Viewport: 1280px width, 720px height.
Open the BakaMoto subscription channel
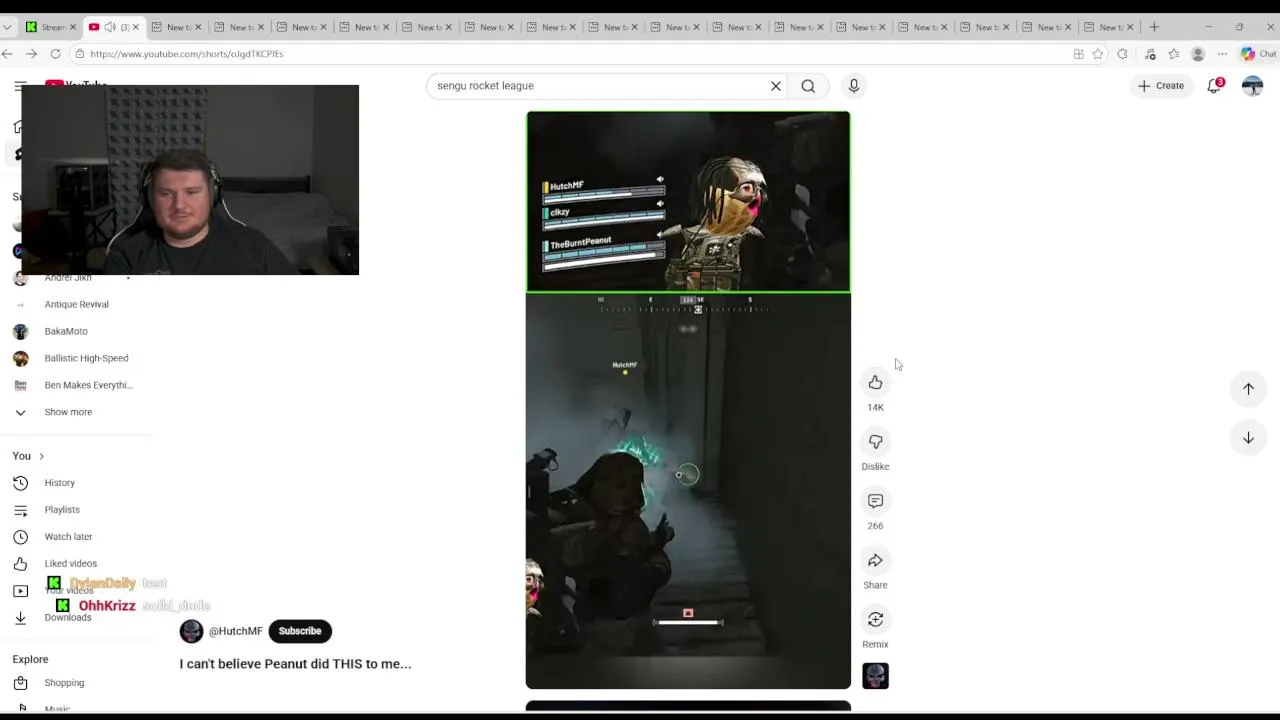(66, 331)
